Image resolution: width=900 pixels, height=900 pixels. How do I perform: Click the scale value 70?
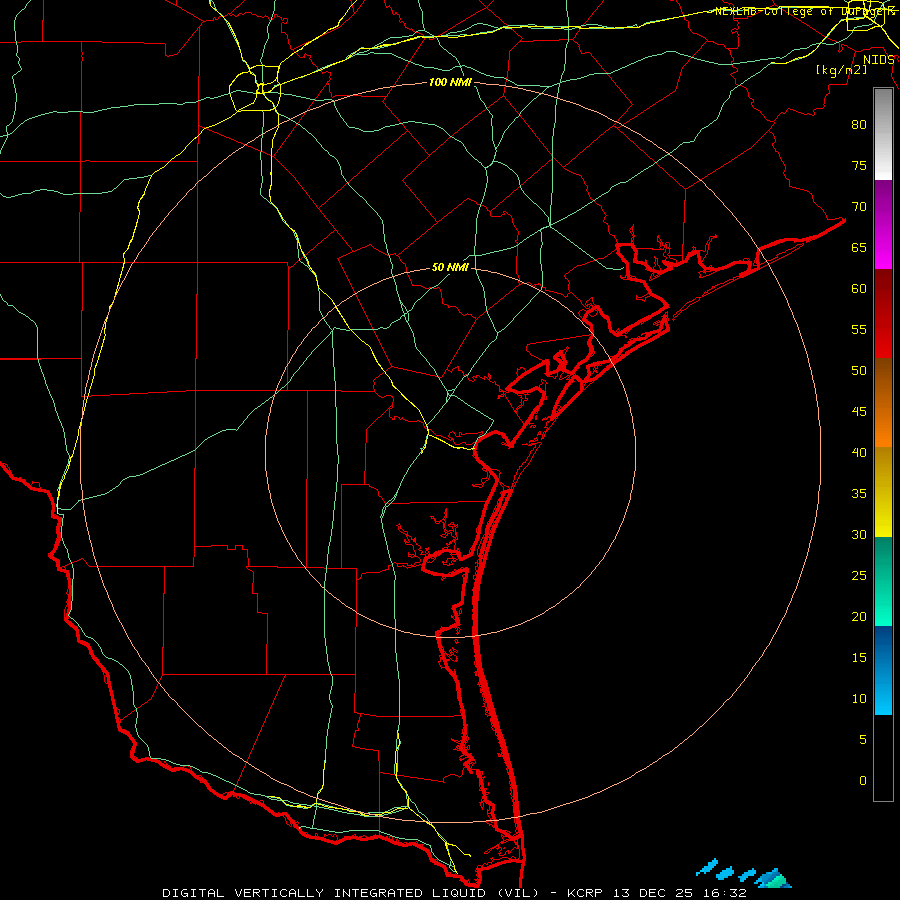859,207
